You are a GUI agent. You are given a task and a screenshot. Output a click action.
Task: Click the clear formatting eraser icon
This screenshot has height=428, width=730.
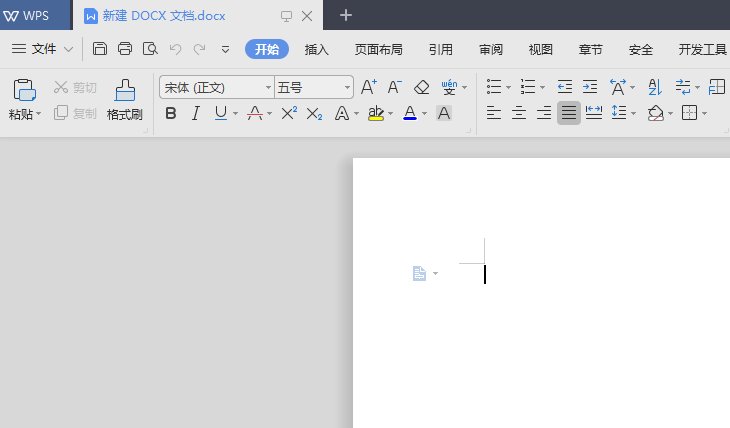(421, 87)
